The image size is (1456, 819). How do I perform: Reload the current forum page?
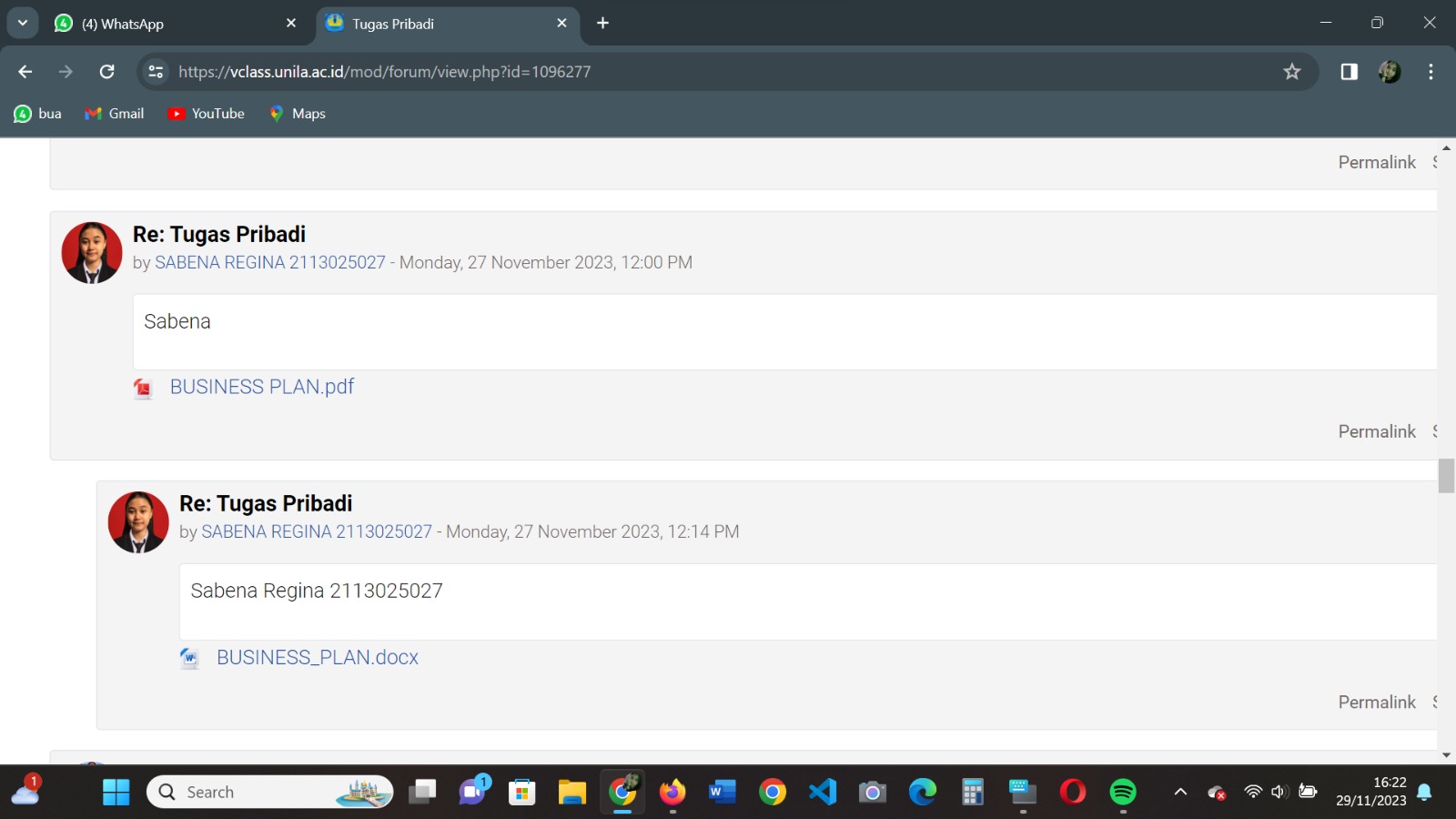coord(106,72)
